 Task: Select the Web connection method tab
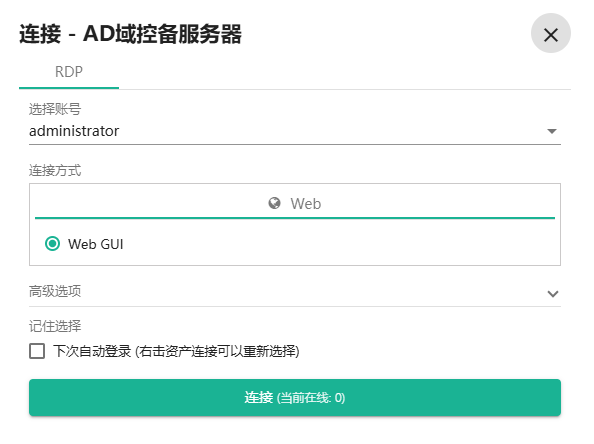point(295,203)
